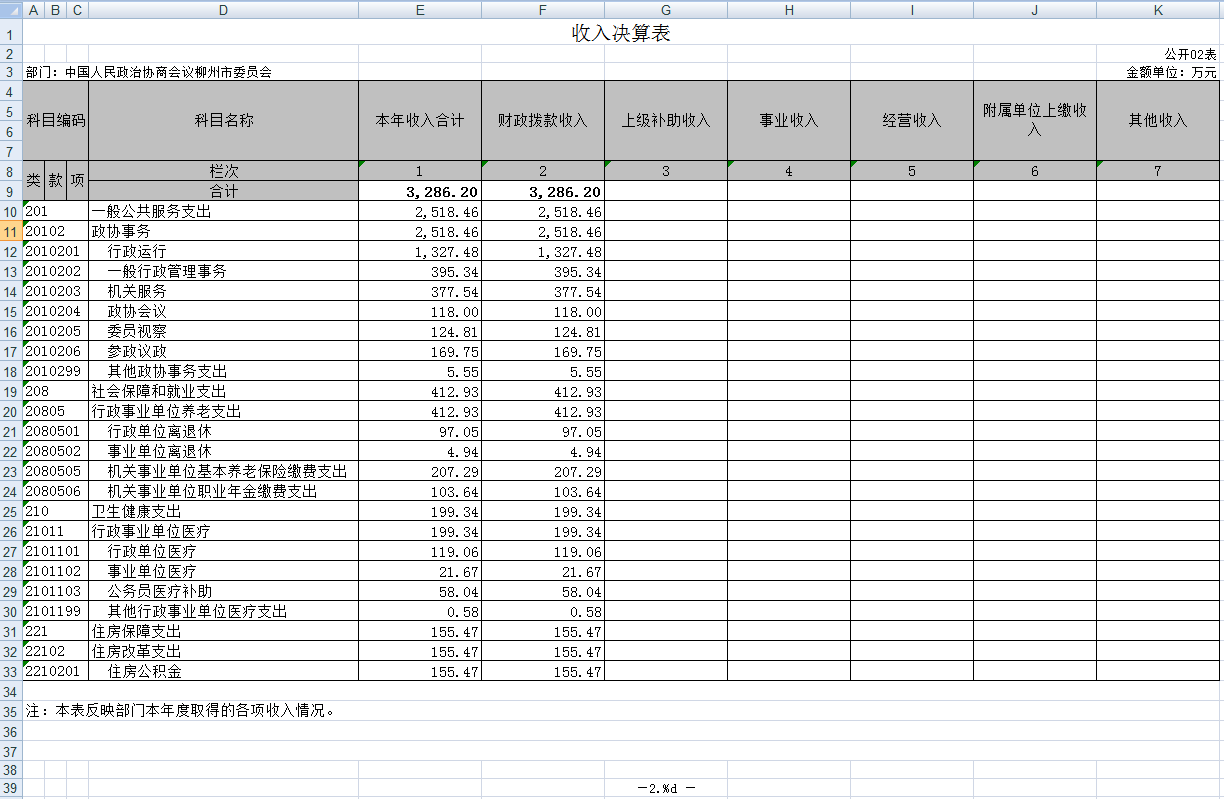Click the 经营收入 column heading
This screenshot has height=799, width=1224.
click(912, 120)
